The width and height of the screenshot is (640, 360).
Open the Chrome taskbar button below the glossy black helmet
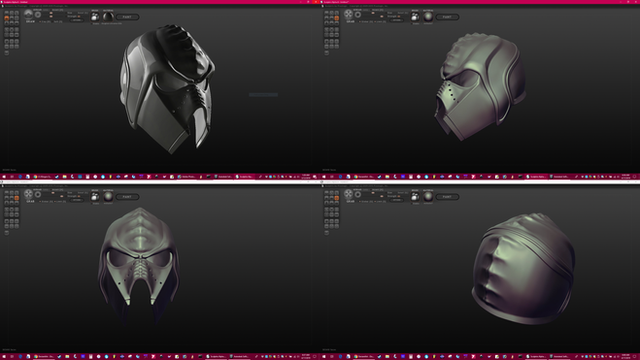click(x=42, y=177)
